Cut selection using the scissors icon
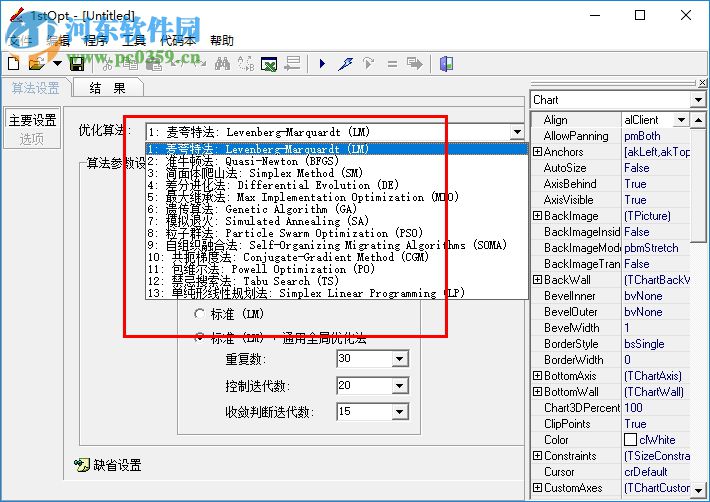This screenshot has height=502, width=710. tap(108, 64)
